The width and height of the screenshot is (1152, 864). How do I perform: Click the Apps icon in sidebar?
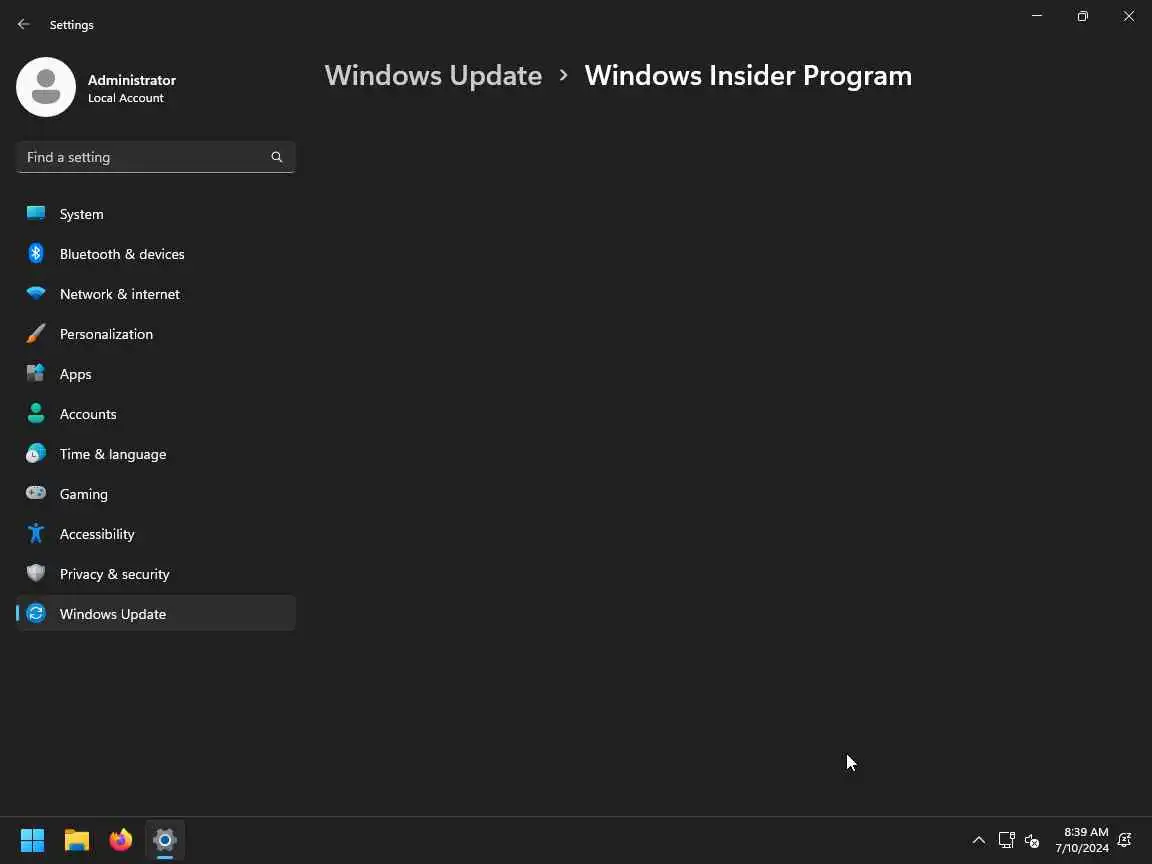[x=35, y=373]
